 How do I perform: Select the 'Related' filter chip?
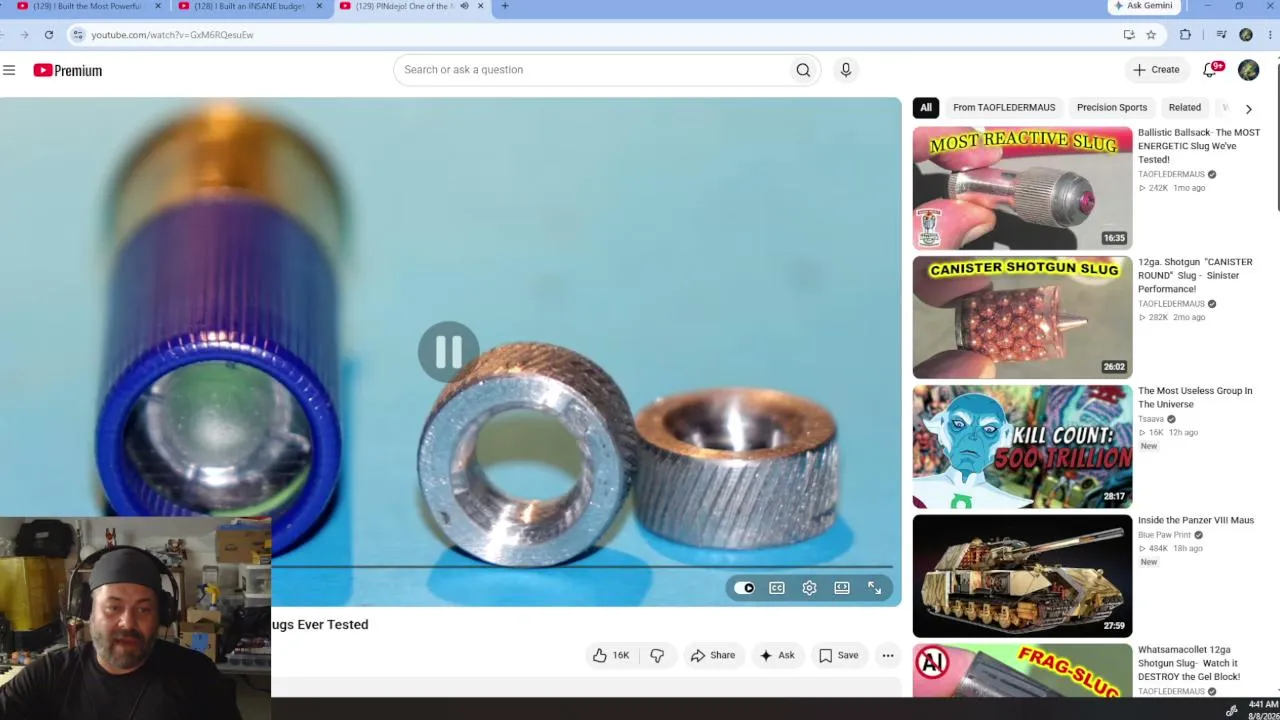click(x=1185, y=108)
